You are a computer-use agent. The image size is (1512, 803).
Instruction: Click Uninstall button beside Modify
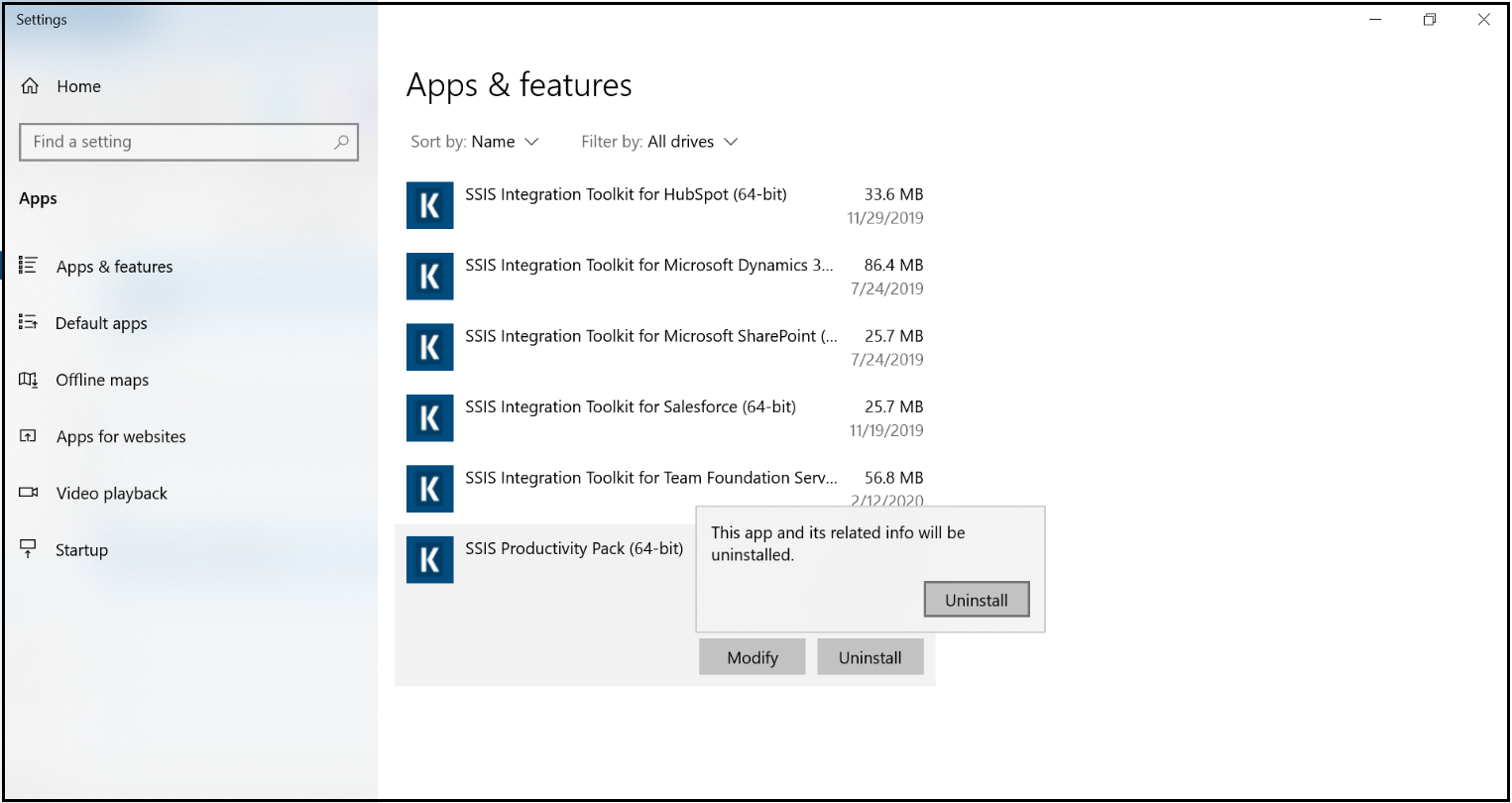pyautogui.click(x=871, y=657)
